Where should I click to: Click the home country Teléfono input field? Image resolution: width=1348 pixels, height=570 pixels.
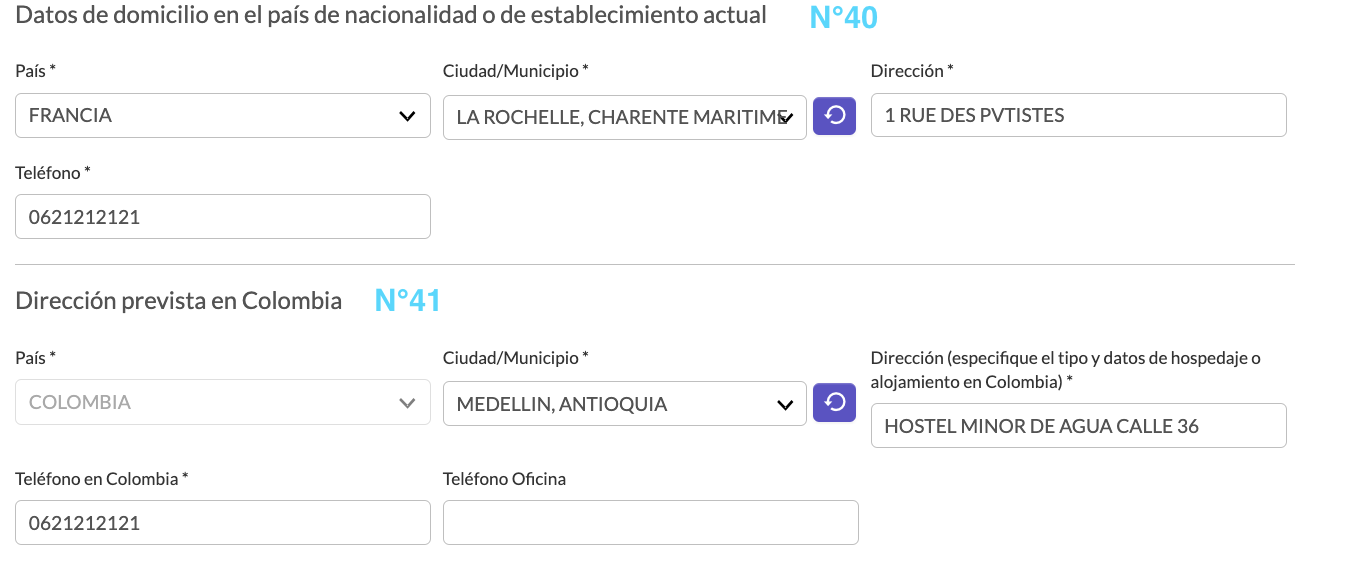click(223, 216)
